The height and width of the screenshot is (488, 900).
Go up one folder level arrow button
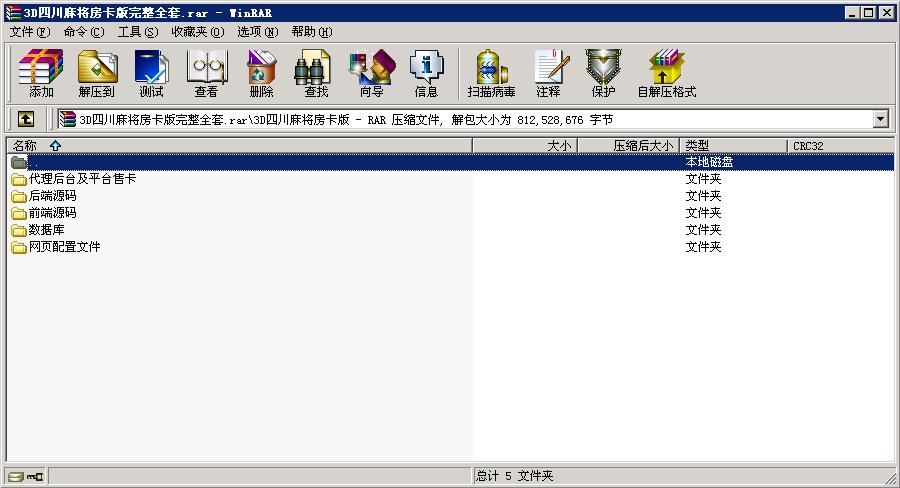[x=26, y=119]
